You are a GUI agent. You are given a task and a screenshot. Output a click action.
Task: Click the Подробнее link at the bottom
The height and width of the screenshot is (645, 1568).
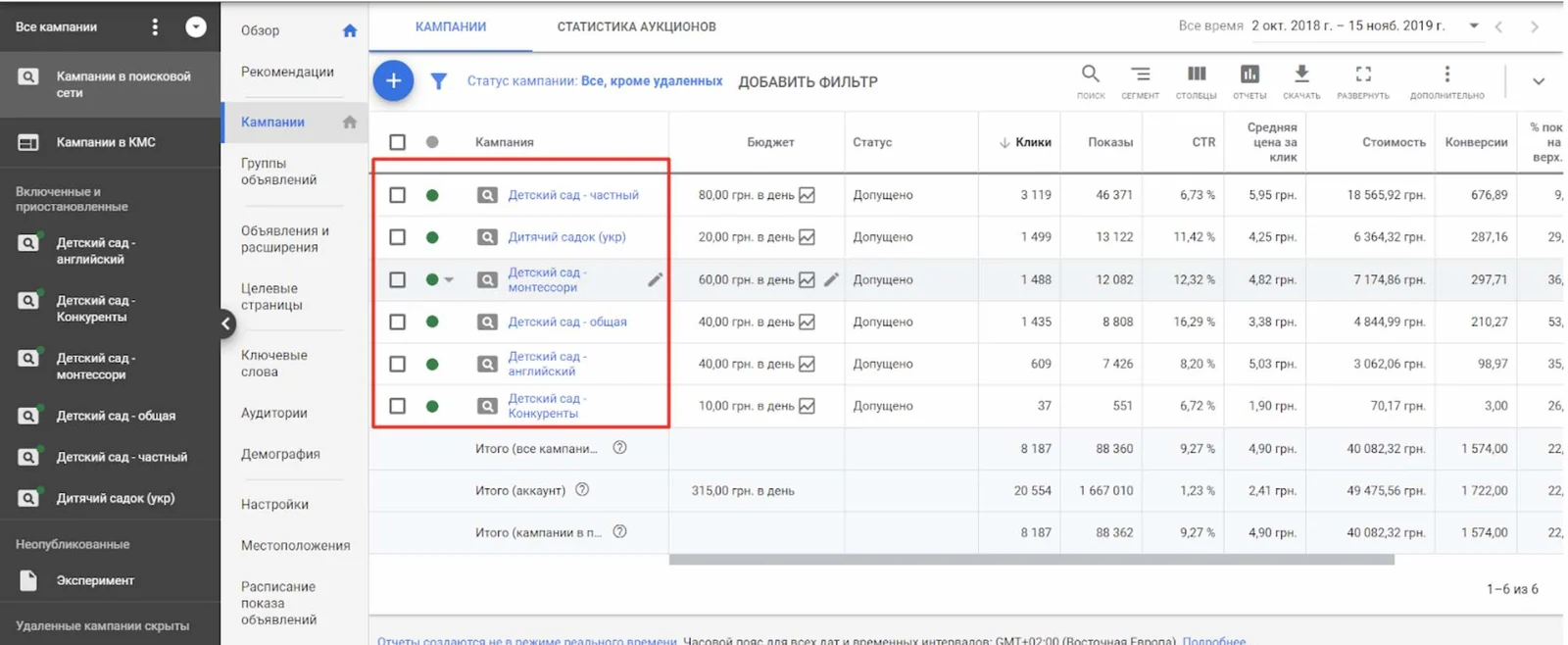pyautogui.click(x=1214, y=641)
